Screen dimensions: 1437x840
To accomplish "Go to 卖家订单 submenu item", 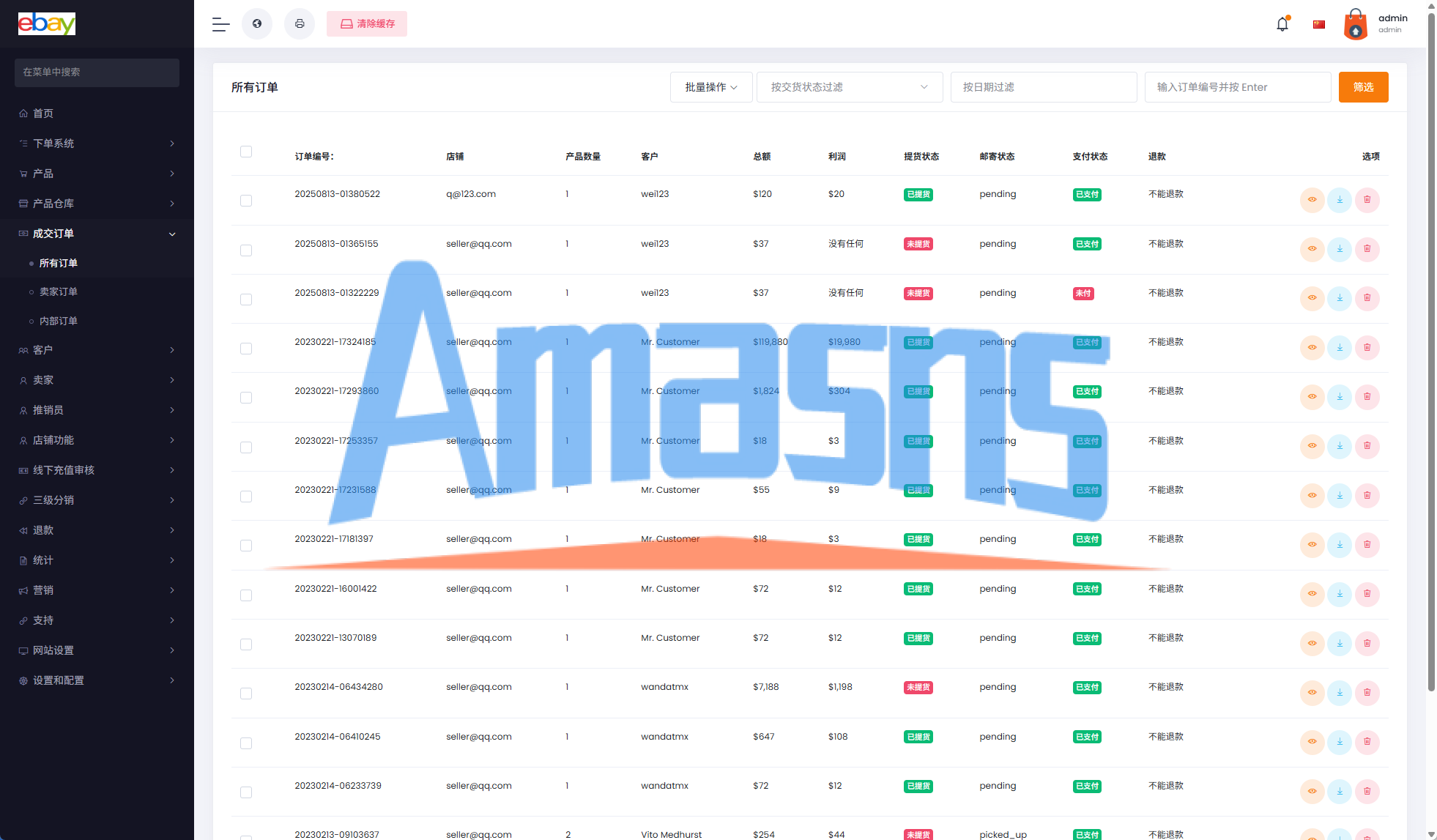I will [x=59, y=291].
